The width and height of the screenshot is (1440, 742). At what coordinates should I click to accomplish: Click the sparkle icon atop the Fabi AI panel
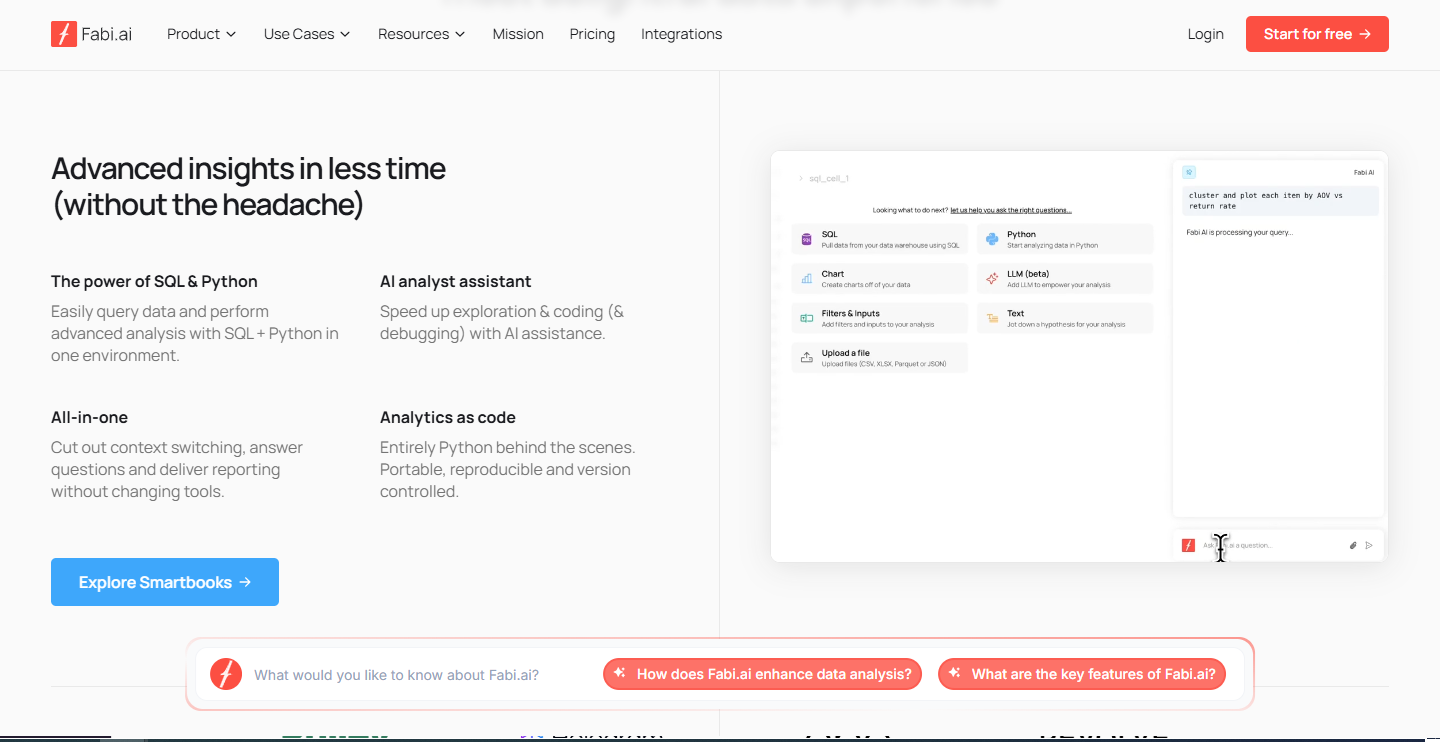1189,172
